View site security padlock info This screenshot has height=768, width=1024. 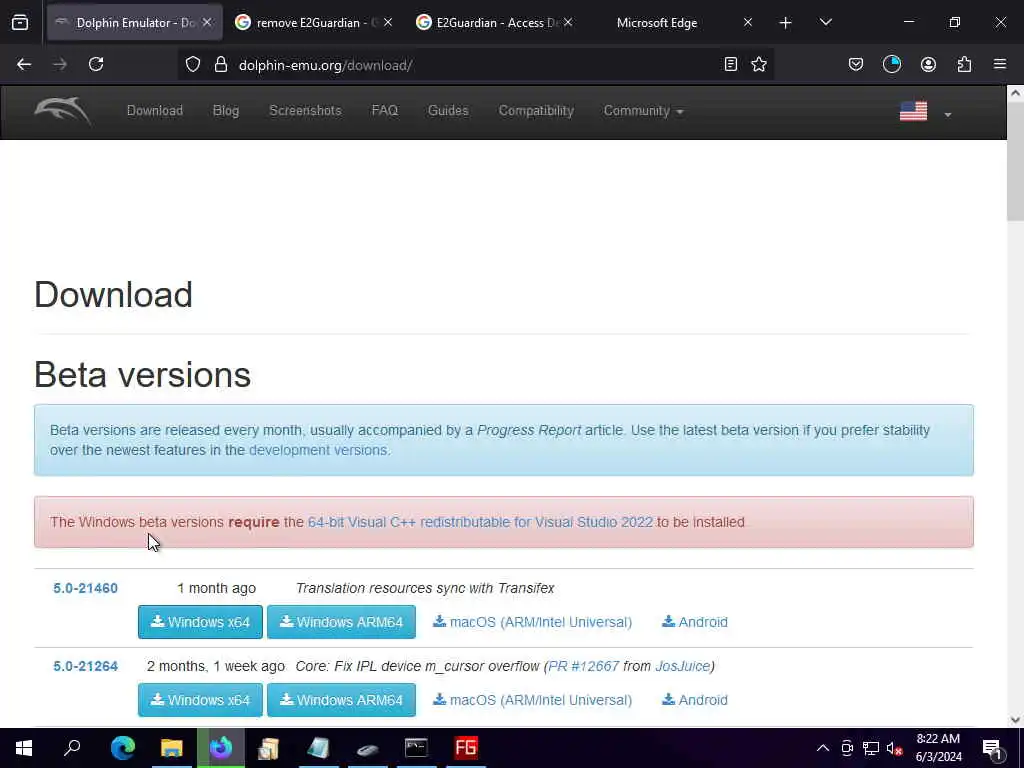click(221, 64)
